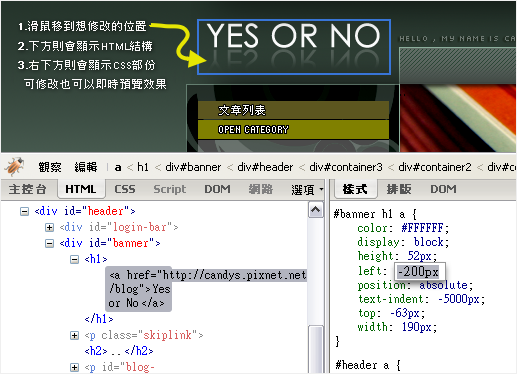Click the display value block
Viewport: 517px width, 374px height.
coord(429,242)
